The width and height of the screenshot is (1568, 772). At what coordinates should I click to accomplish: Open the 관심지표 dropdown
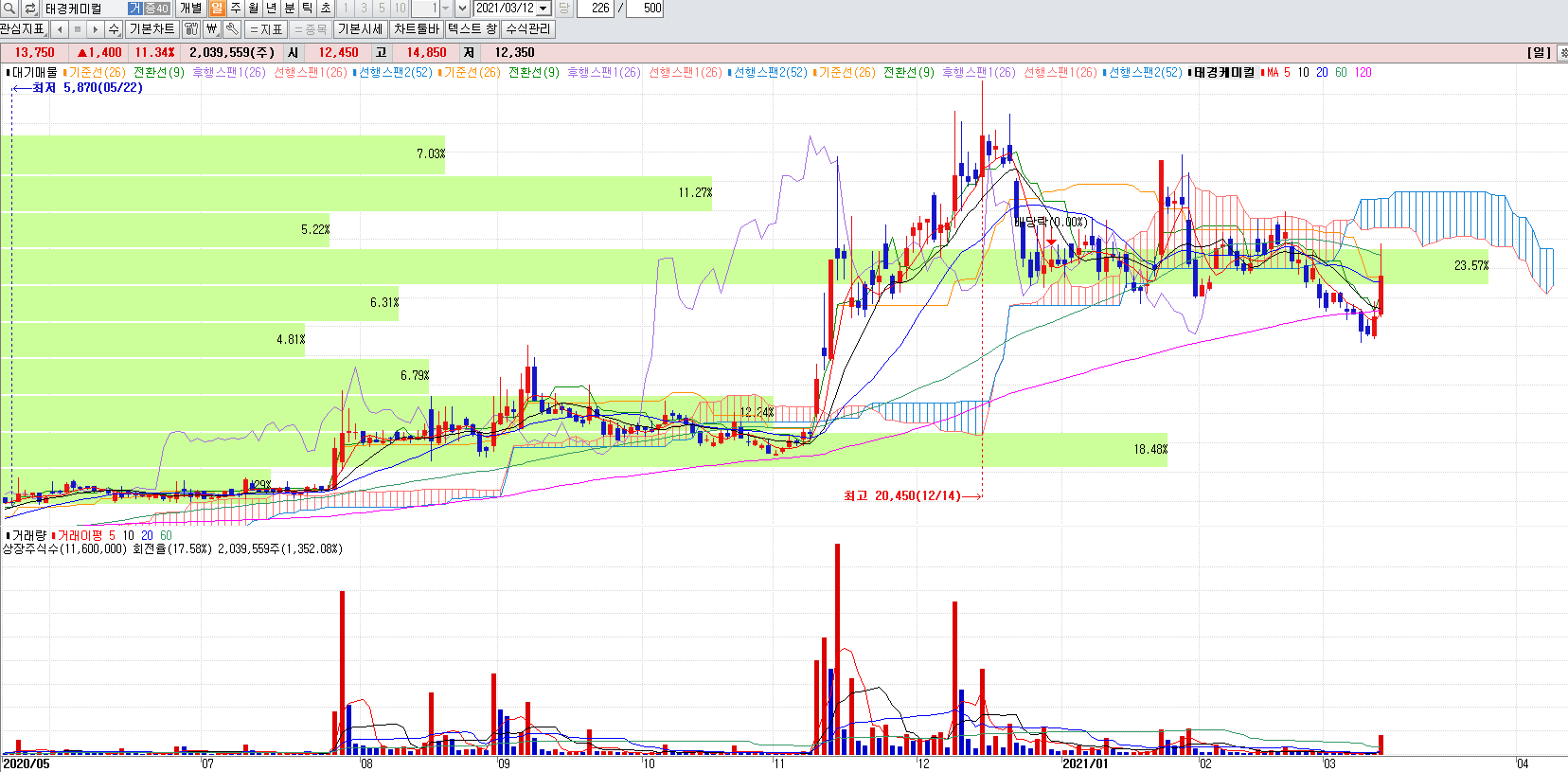pos(24,28)
